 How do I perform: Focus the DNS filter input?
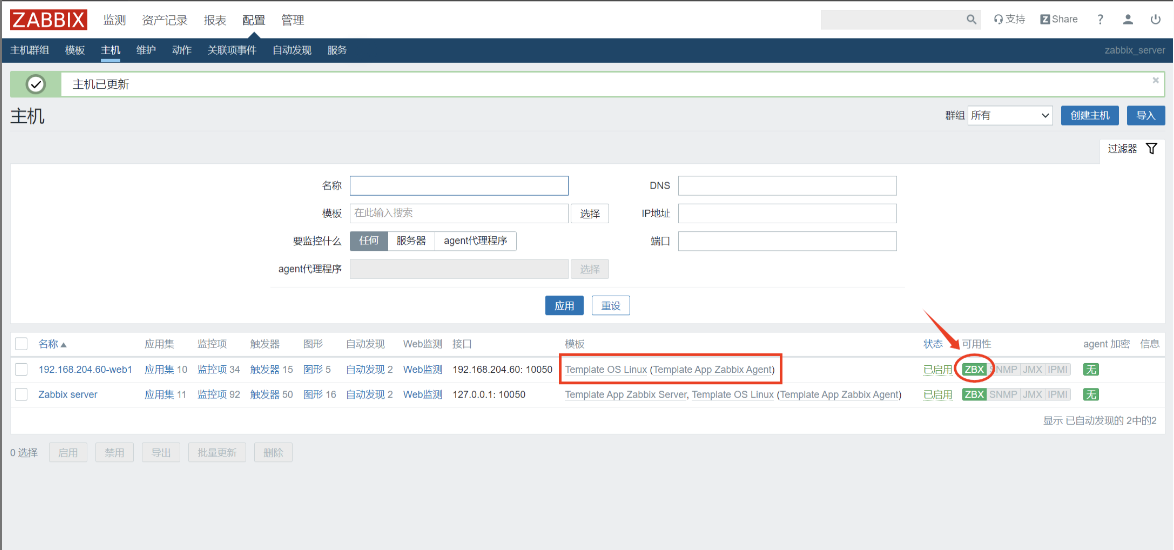pyautogui.click(x=787, y=186)
